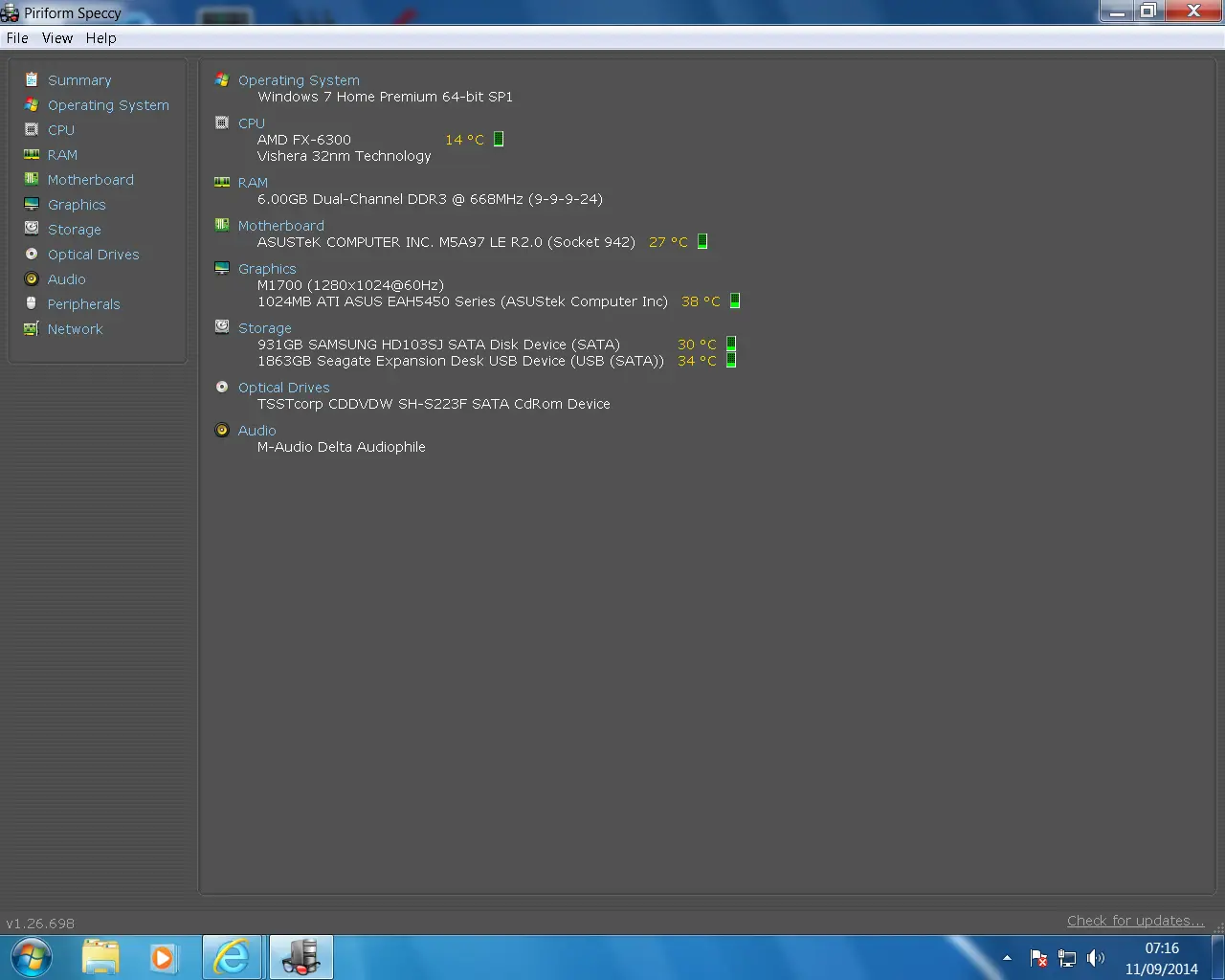Click the 38 °C graphics temperature value
1225x980 pixels.
(x=701, y=301)
